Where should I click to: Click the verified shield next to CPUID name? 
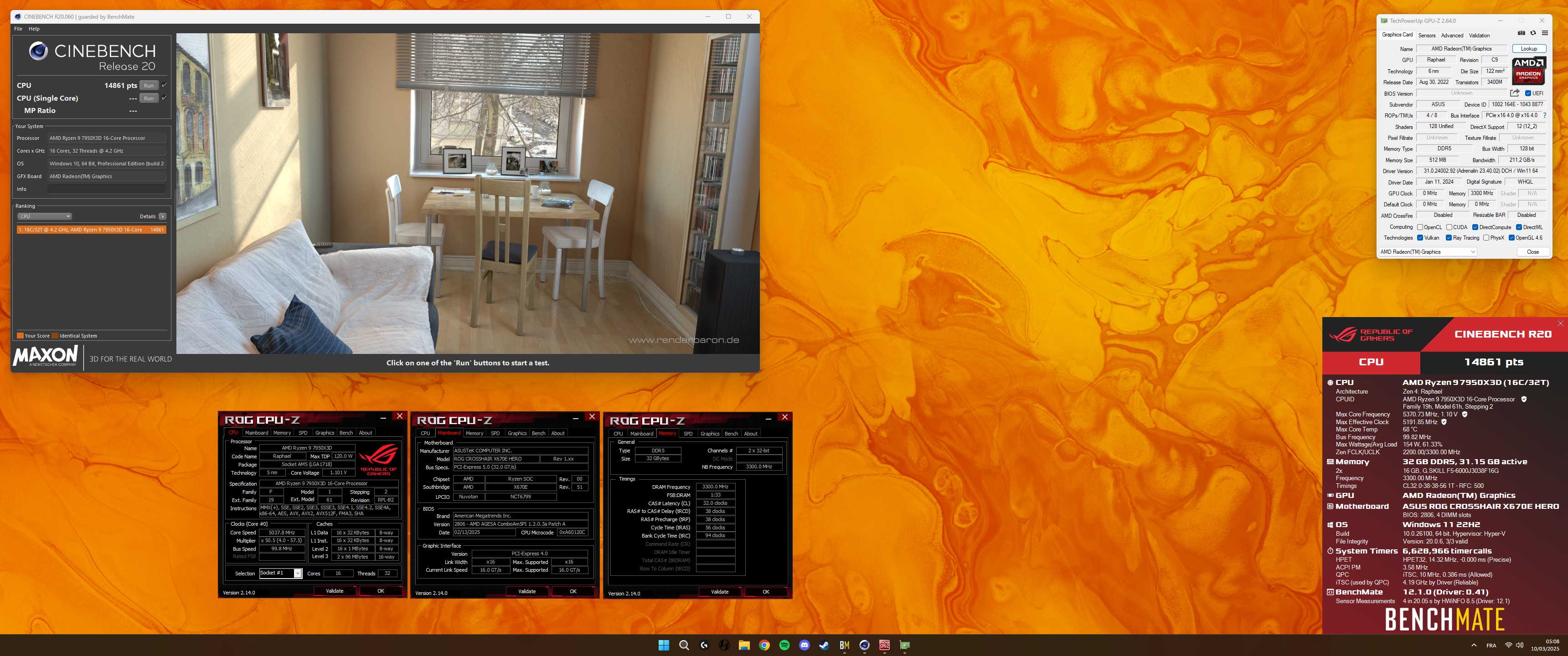coord(1524,399)
